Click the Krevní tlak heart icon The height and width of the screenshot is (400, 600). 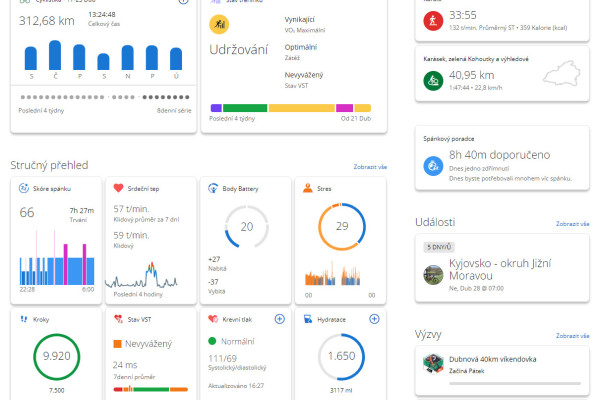click(213, 319)
